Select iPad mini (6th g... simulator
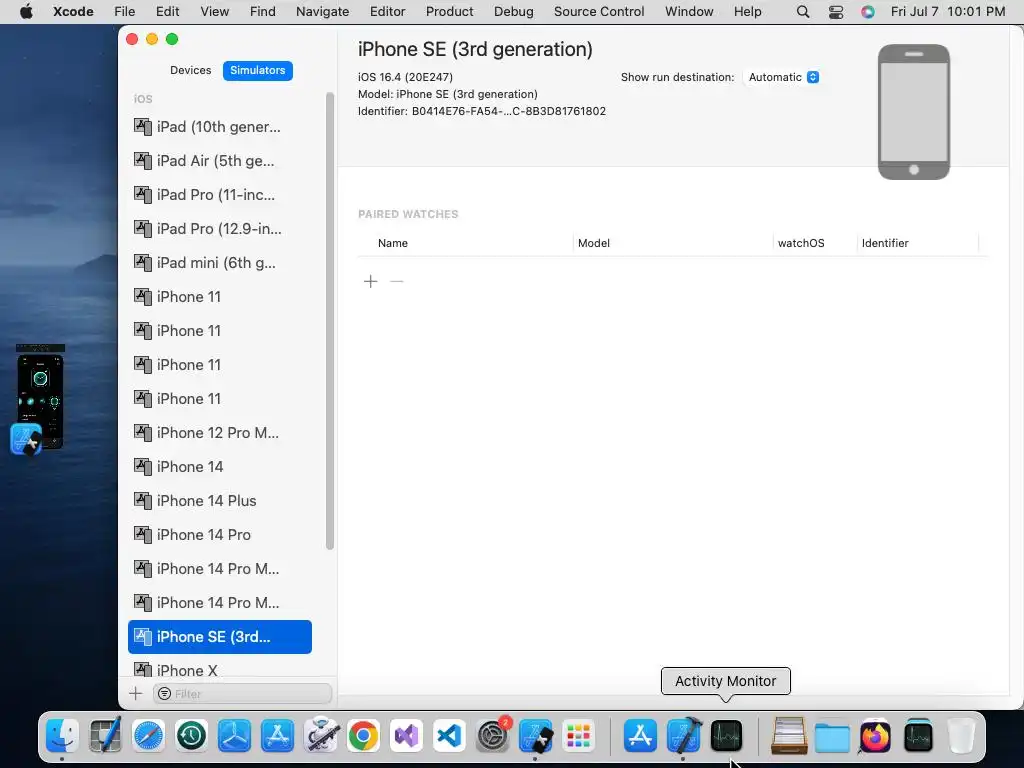 [x=220, y=263]
